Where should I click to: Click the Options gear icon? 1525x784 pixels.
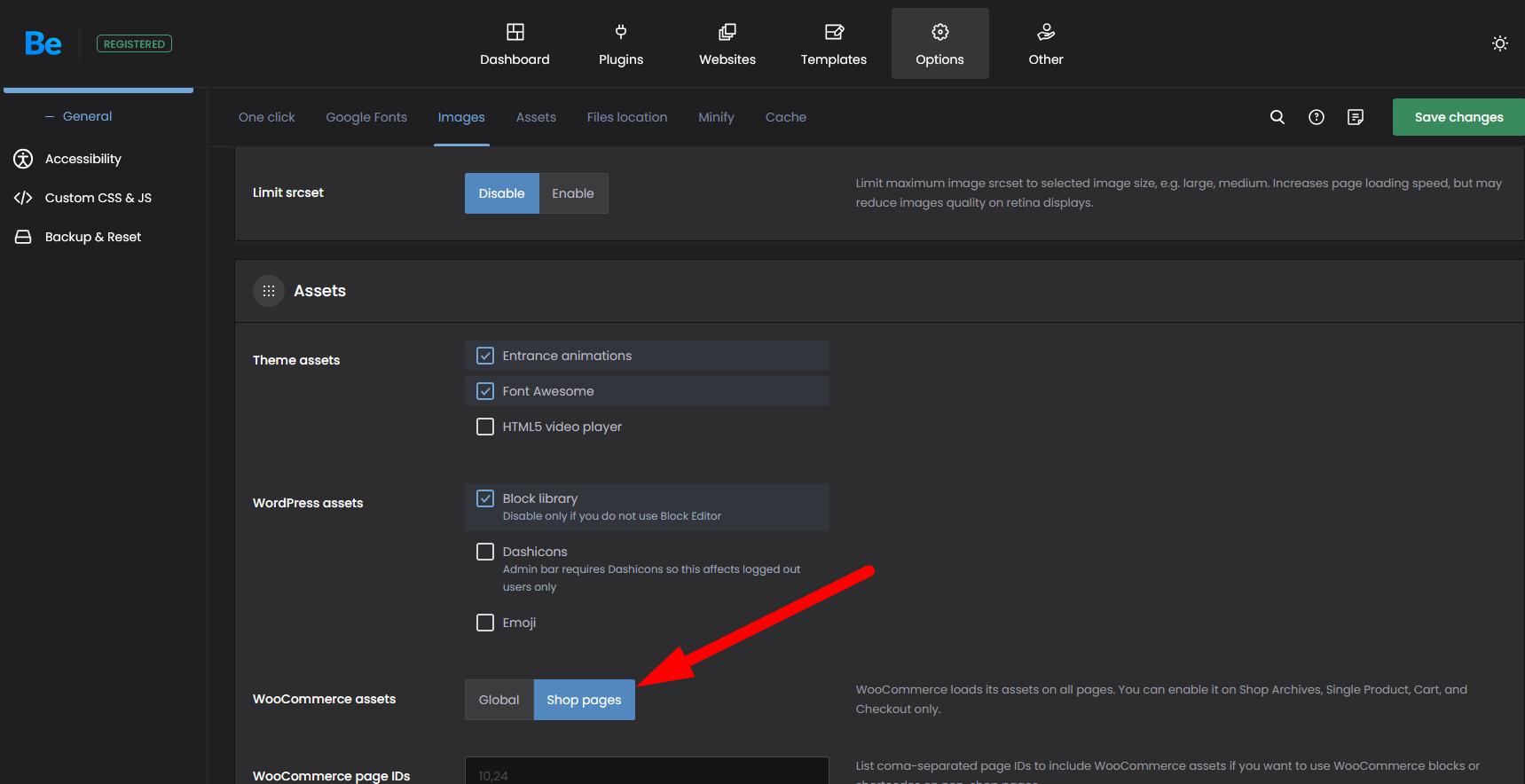point(940,32)
